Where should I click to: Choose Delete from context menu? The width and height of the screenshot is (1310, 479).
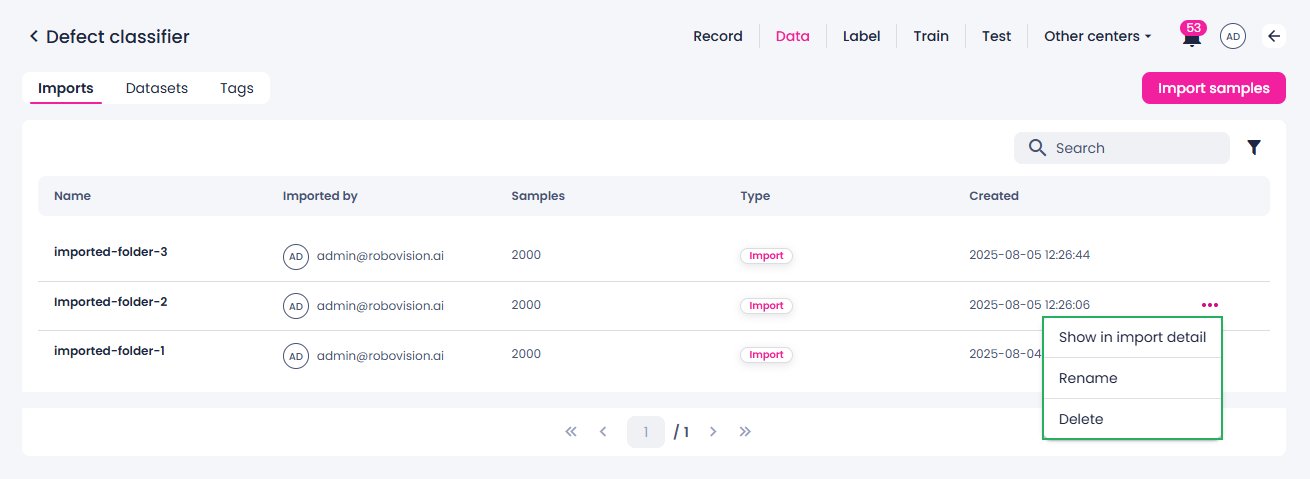tap(1132, 419)
